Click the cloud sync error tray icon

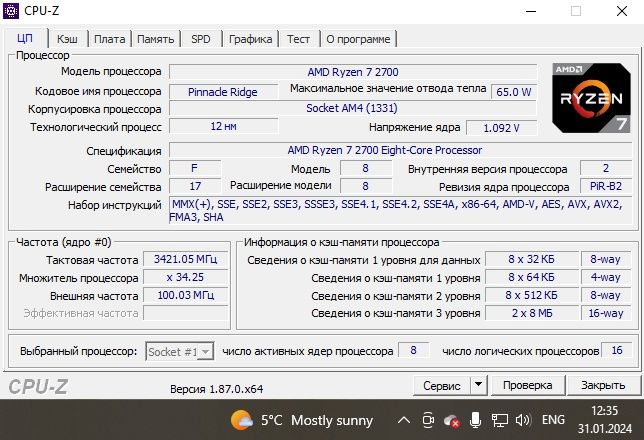point(451,421)
